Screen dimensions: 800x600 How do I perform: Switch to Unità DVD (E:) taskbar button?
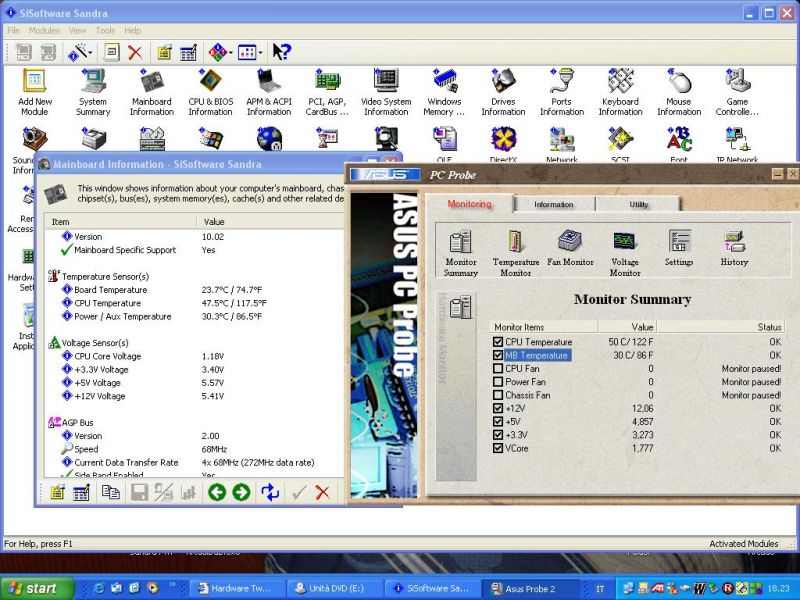point(335,588)
